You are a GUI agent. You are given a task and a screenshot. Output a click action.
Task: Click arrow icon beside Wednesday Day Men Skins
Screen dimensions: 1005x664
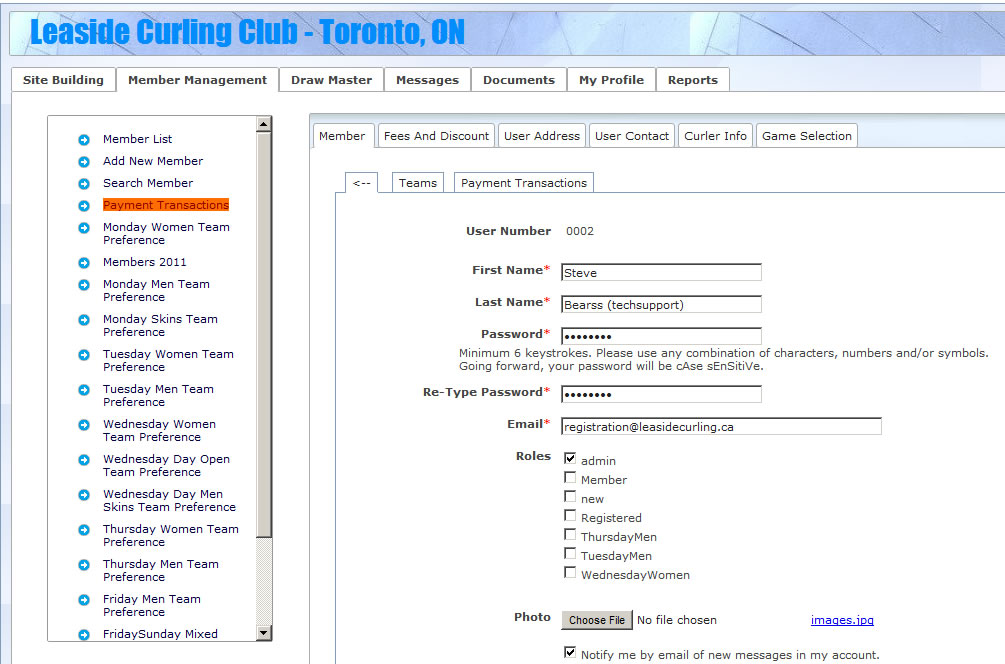coord(84,495)
